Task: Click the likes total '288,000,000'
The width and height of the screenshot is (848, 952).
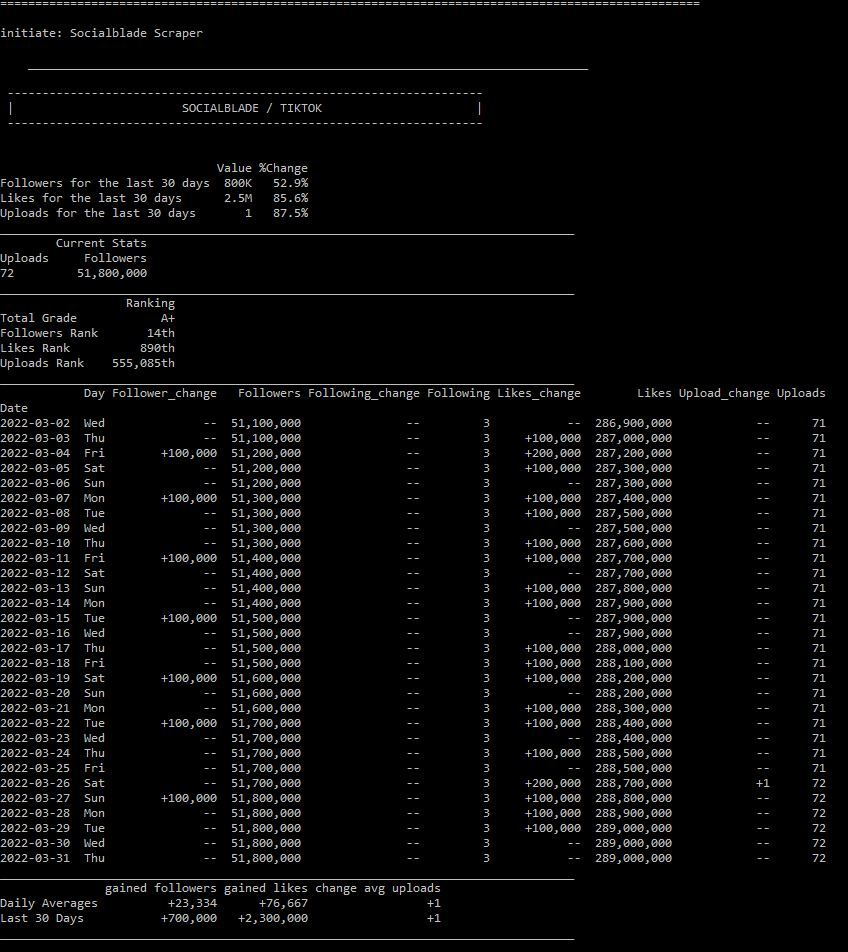Action: click(634, 648)
